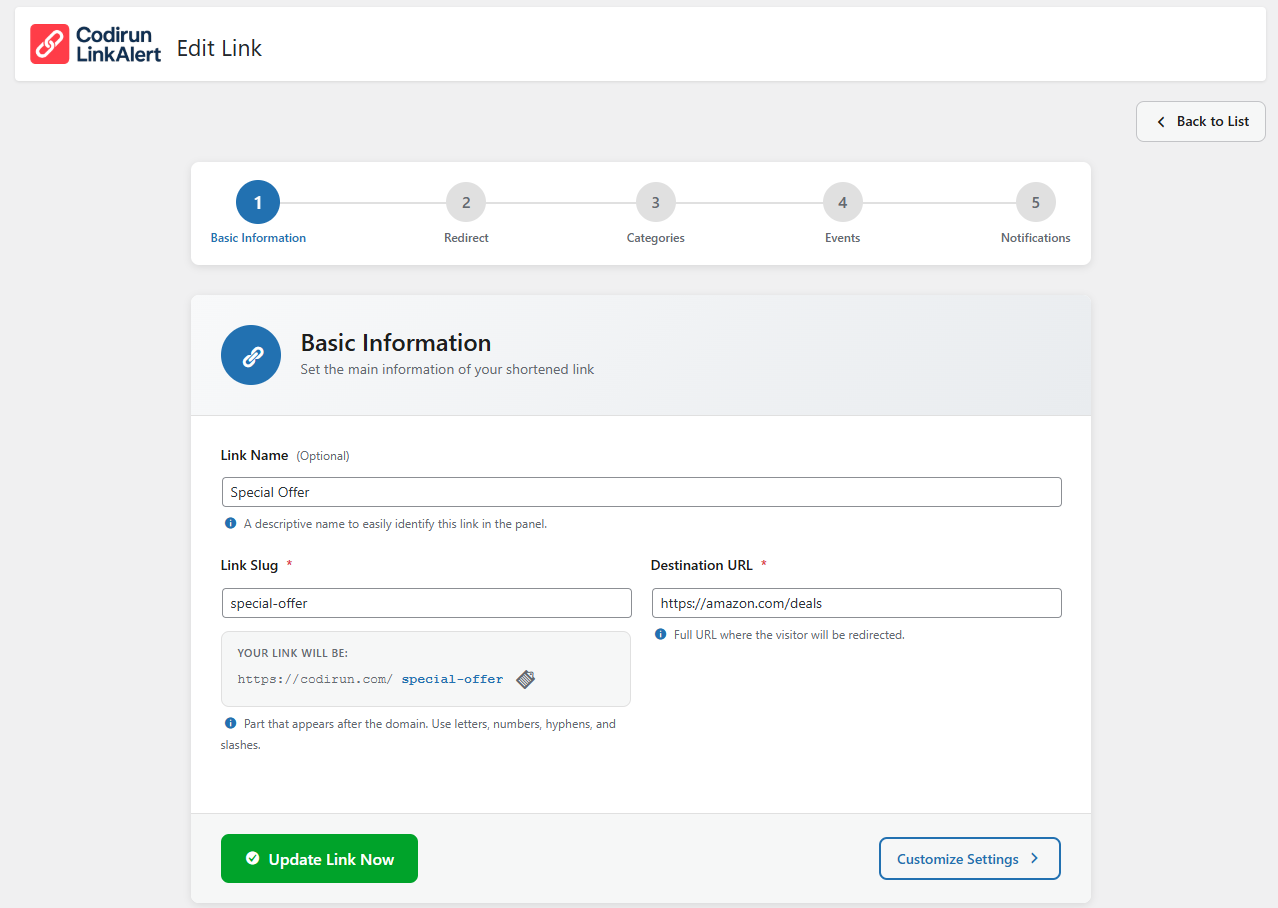Click the info icon below link slug preview
1278x908 pixels.
coord(230,723)
